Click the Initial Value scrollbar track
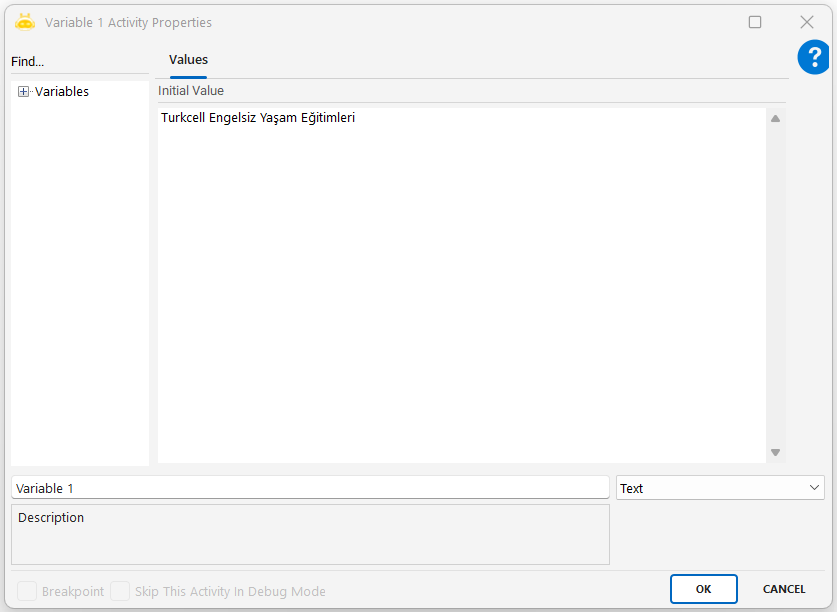The width and height of the screenshot is (837, 612). tap(775, 285)
